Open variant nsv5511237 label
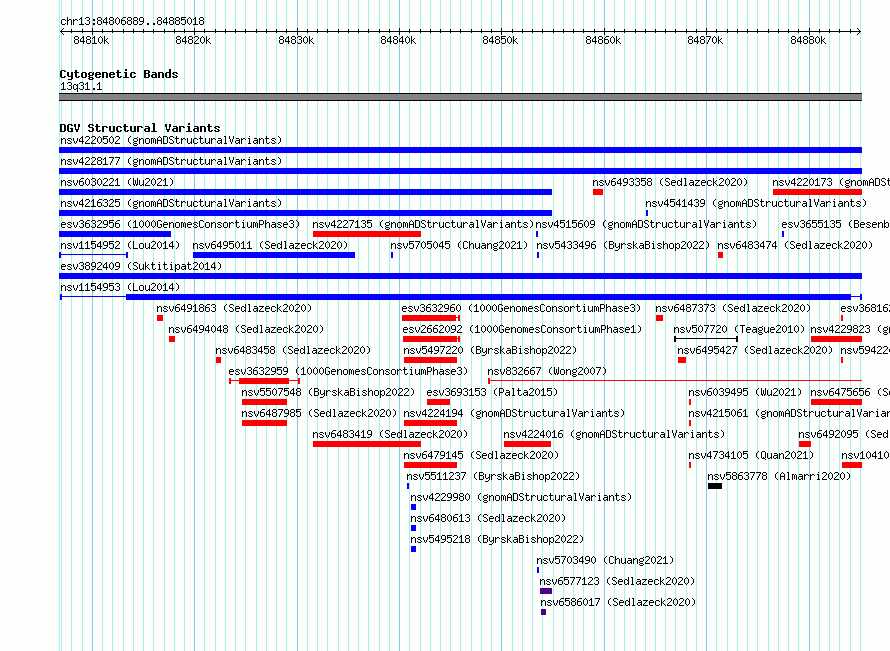The width and height of the screenshot is (890, 651). [493, 476]
